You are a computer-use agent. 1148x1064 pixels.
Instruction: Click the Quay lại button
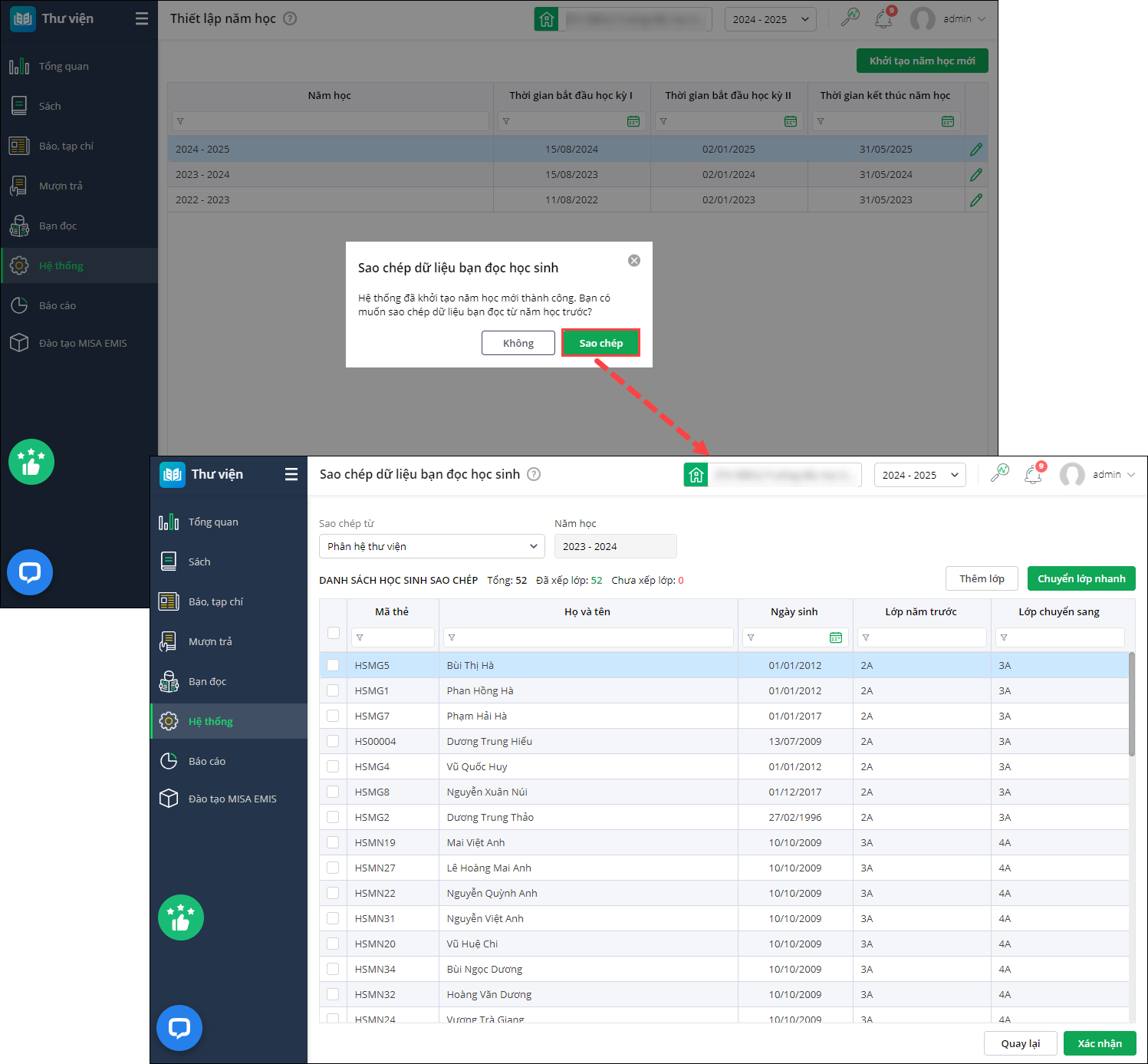tap(1021, 1043)
